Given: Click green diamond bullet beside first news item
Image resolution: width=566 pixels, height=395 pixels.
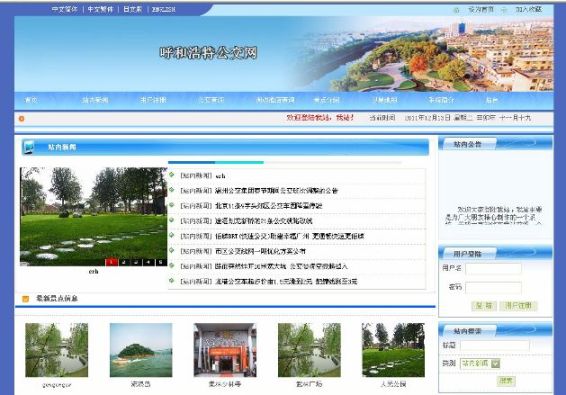Looking at the screenshot, I should pyautogui.click(x=172, y=175).
